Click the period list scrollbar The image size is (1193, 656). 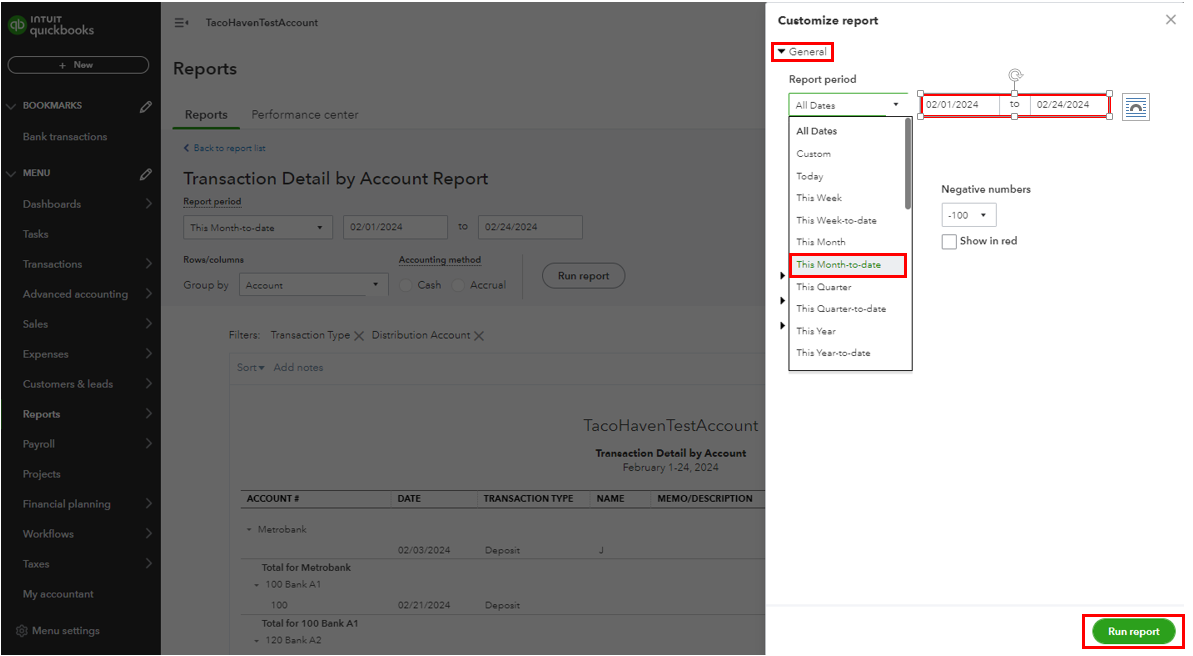(x=908, y=164)
